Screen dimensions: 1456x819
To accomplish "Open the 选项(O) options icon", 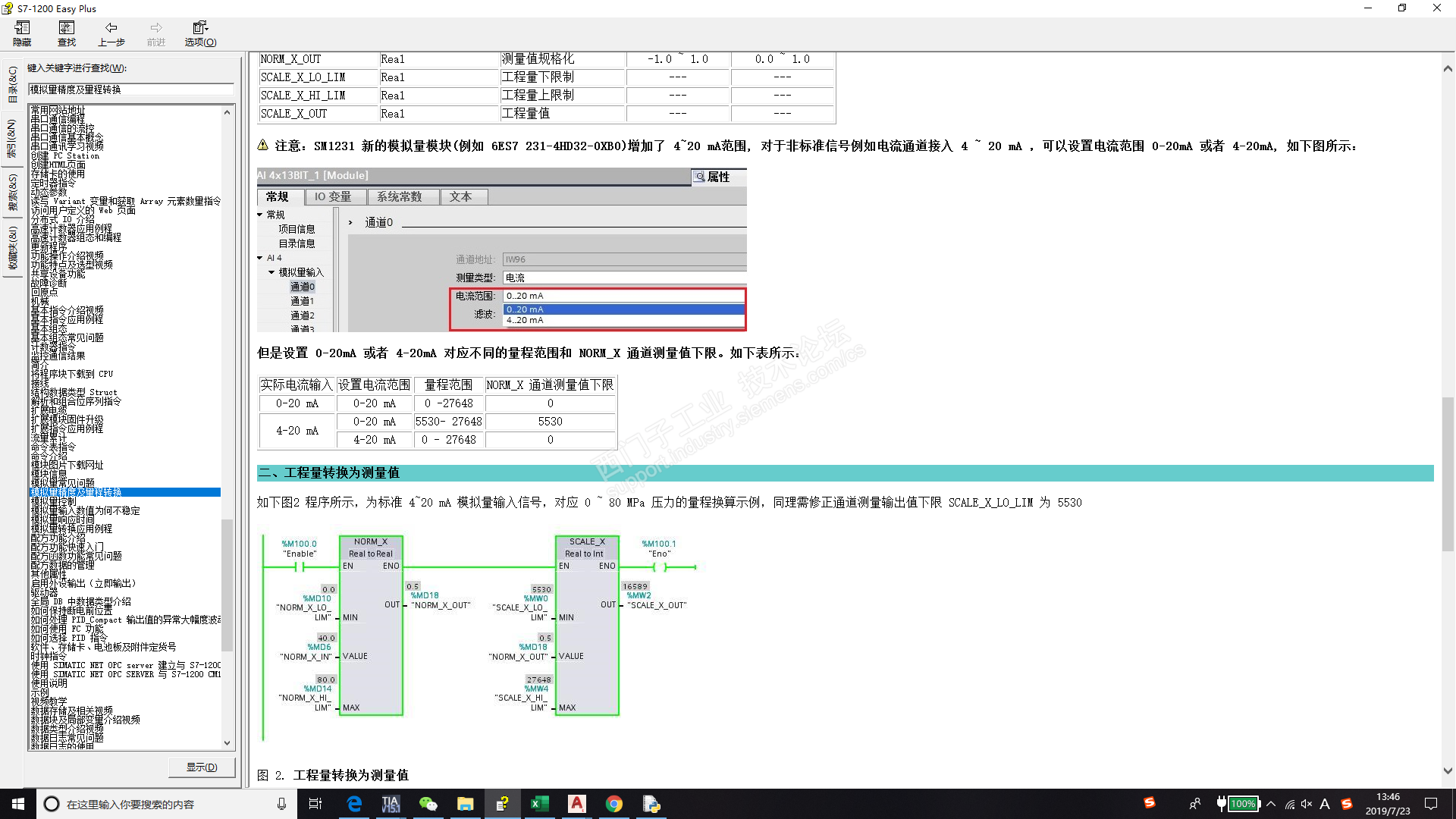I will [200, 33].
